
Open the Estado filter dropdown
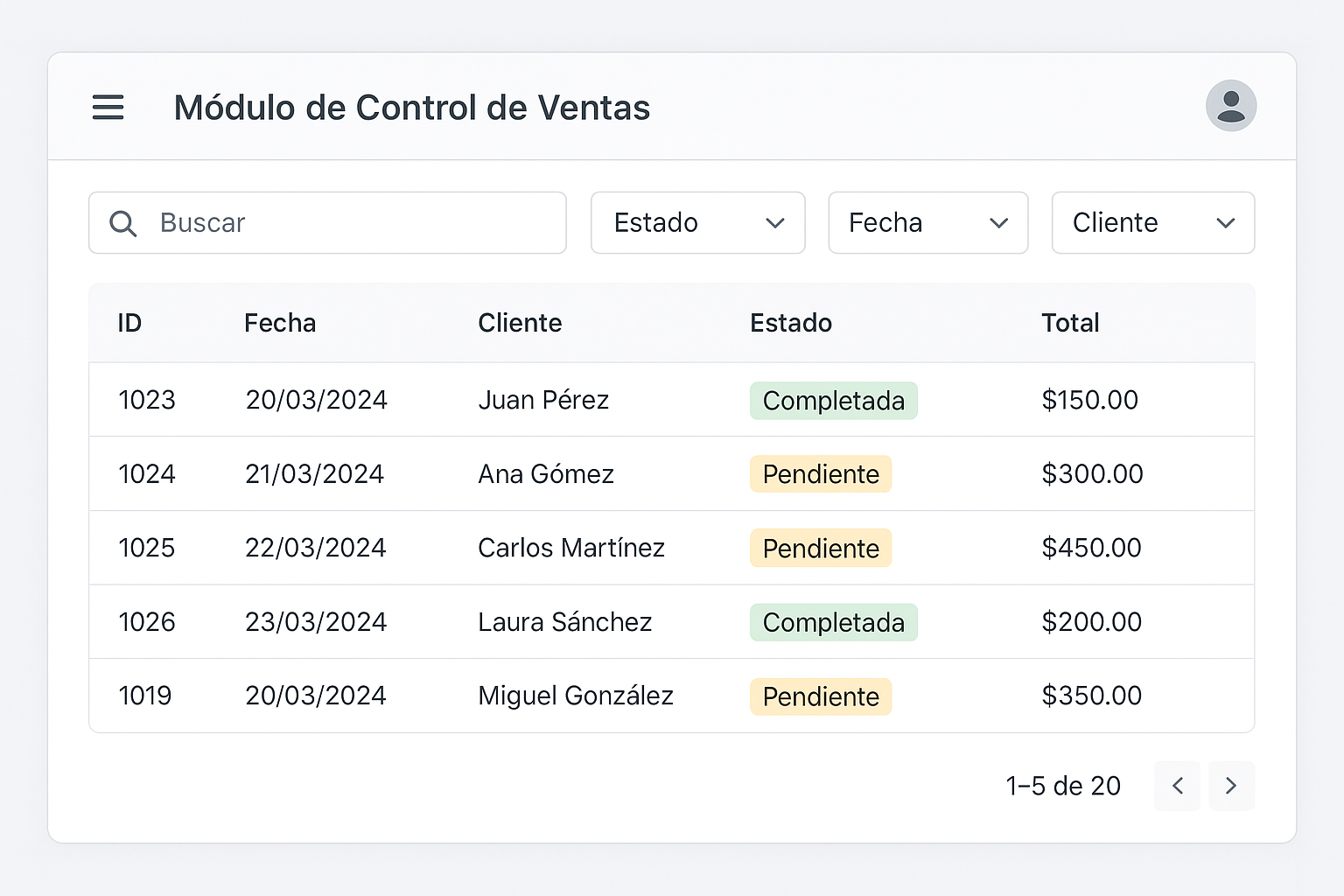pyautogui.click(x=697, y=223)
